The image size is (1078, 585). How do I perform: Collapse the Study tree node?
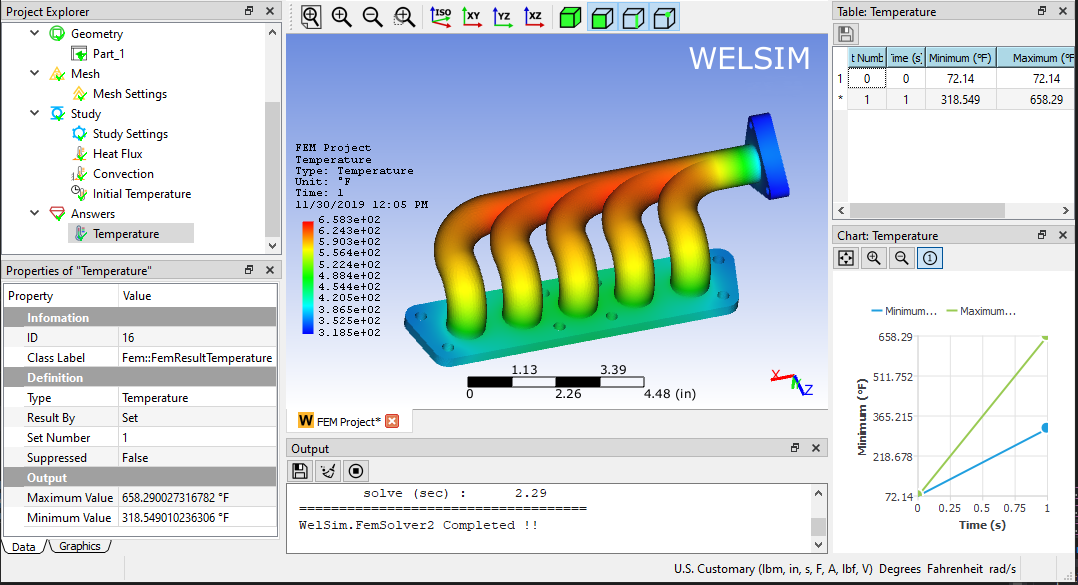[34, 113]
